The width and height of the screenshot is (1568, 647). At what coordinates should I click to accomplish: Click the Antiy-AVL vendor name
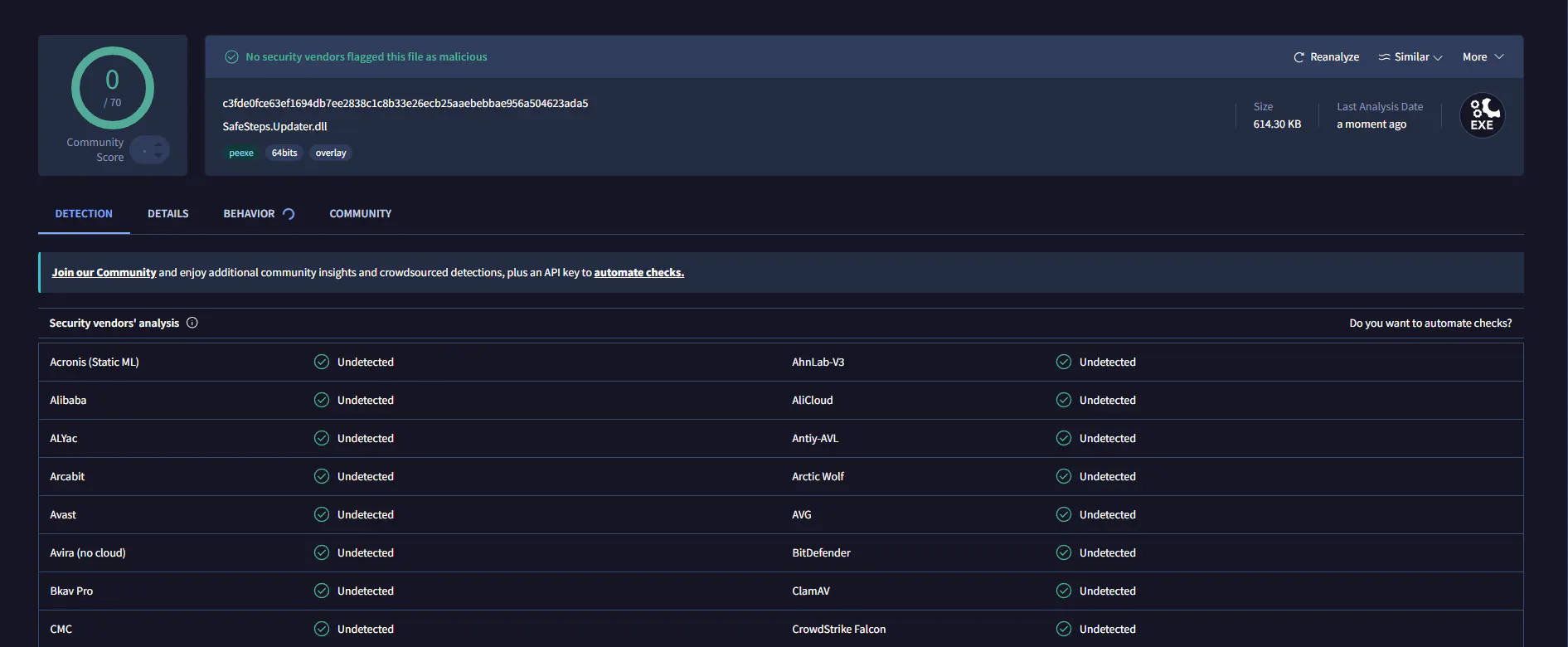pyautogui.click(x=815, y=439)
